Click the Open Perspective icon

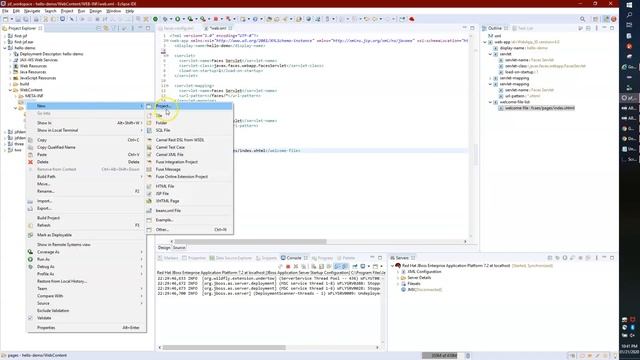(x=596, y=19)
